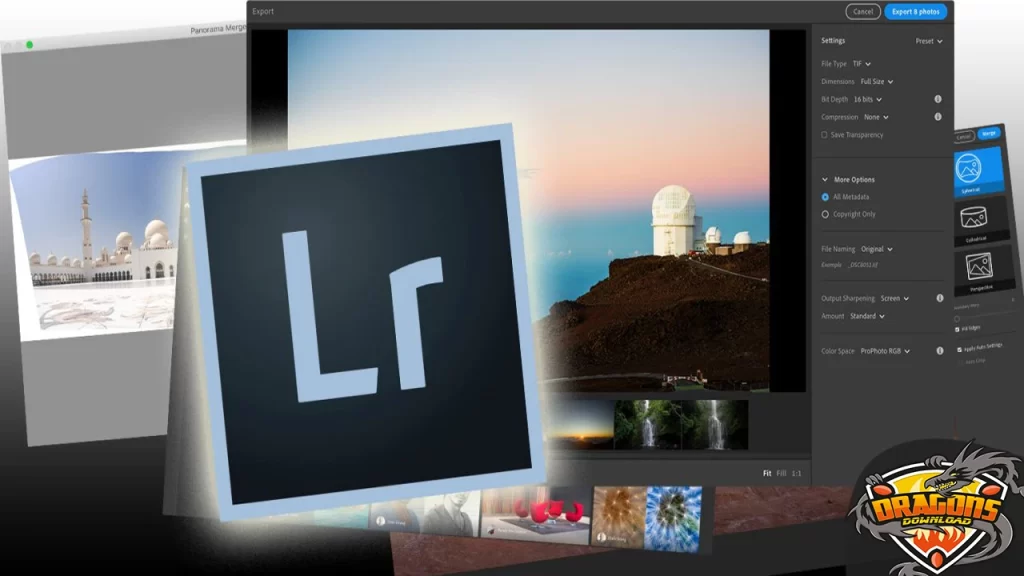1024x576 pixels.
Task: Click the Export 8 photos button
Action: coord(916,12)
